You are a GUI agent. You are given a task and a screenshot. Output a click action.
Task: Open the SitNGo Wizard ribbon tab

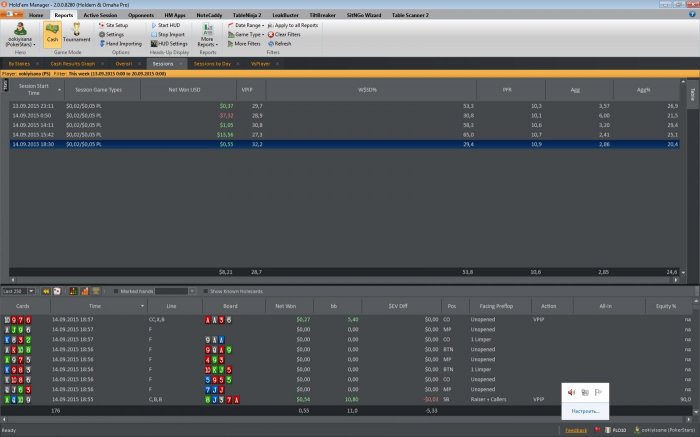click(x=364, y=15)
